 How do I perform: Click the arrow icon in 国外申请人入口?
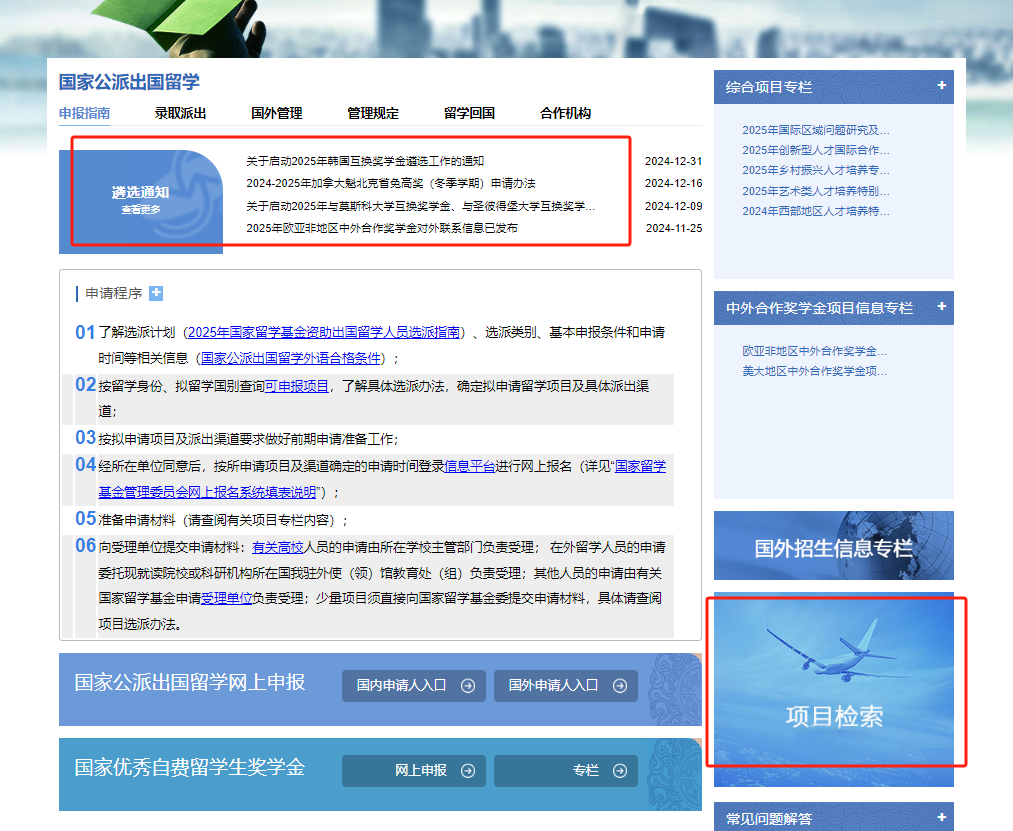pyautogui.click(x=619, y=686)
